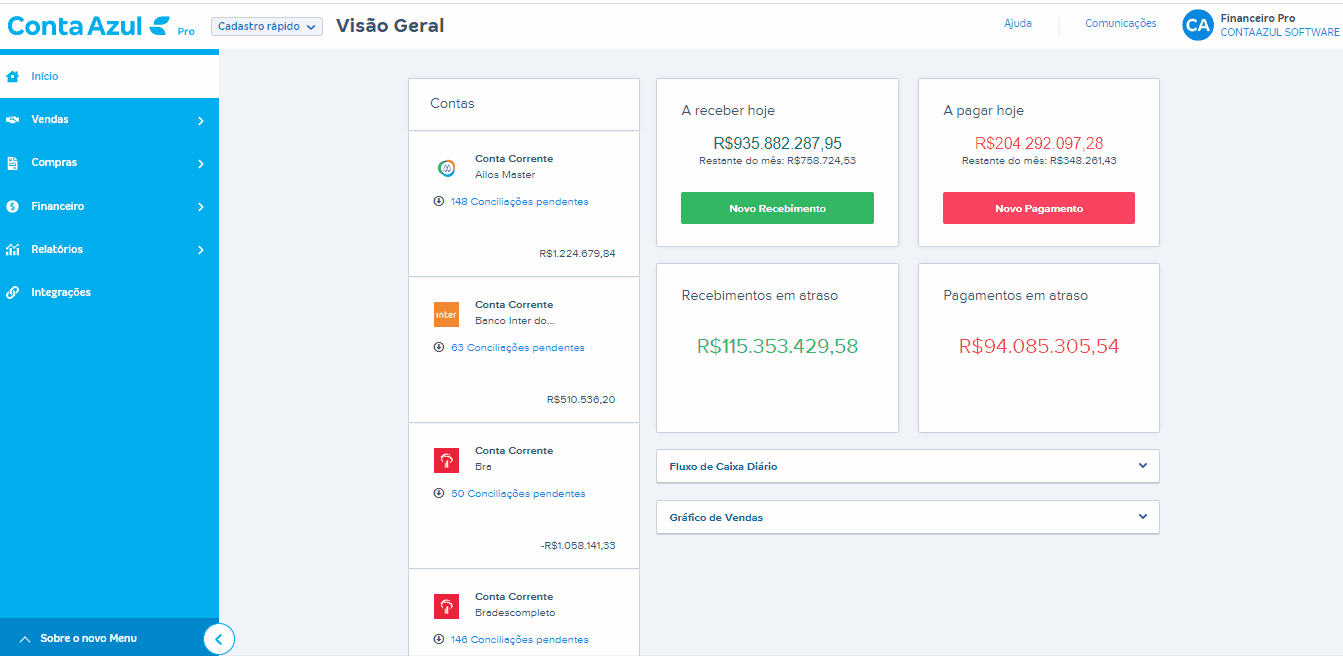Click the Ailos Master bank logo

click(x=446, y=168)
